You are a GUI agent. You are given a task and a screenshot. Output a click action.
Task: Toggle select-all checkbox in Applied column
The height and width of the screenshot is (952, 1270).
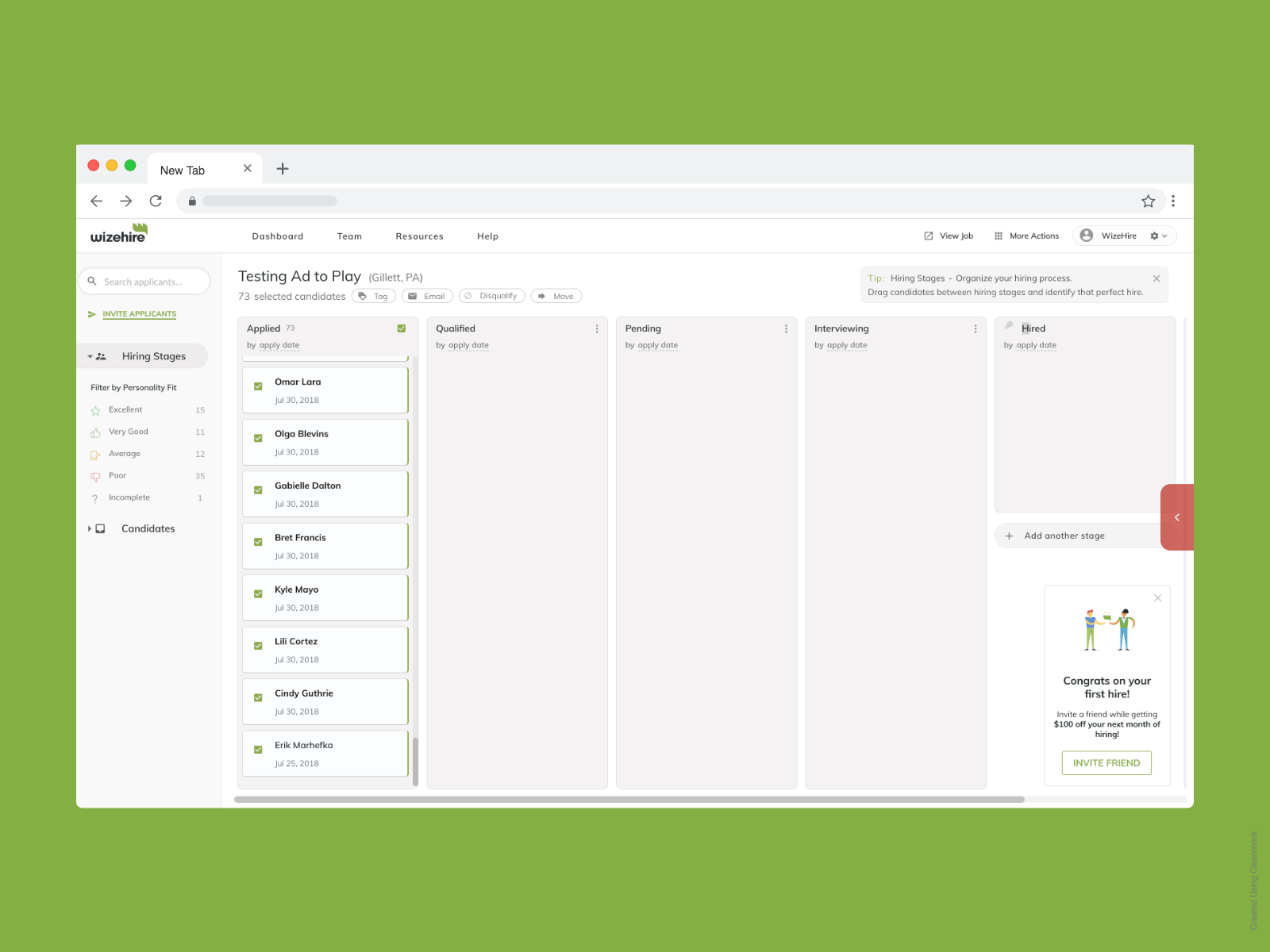click(402, 328)
